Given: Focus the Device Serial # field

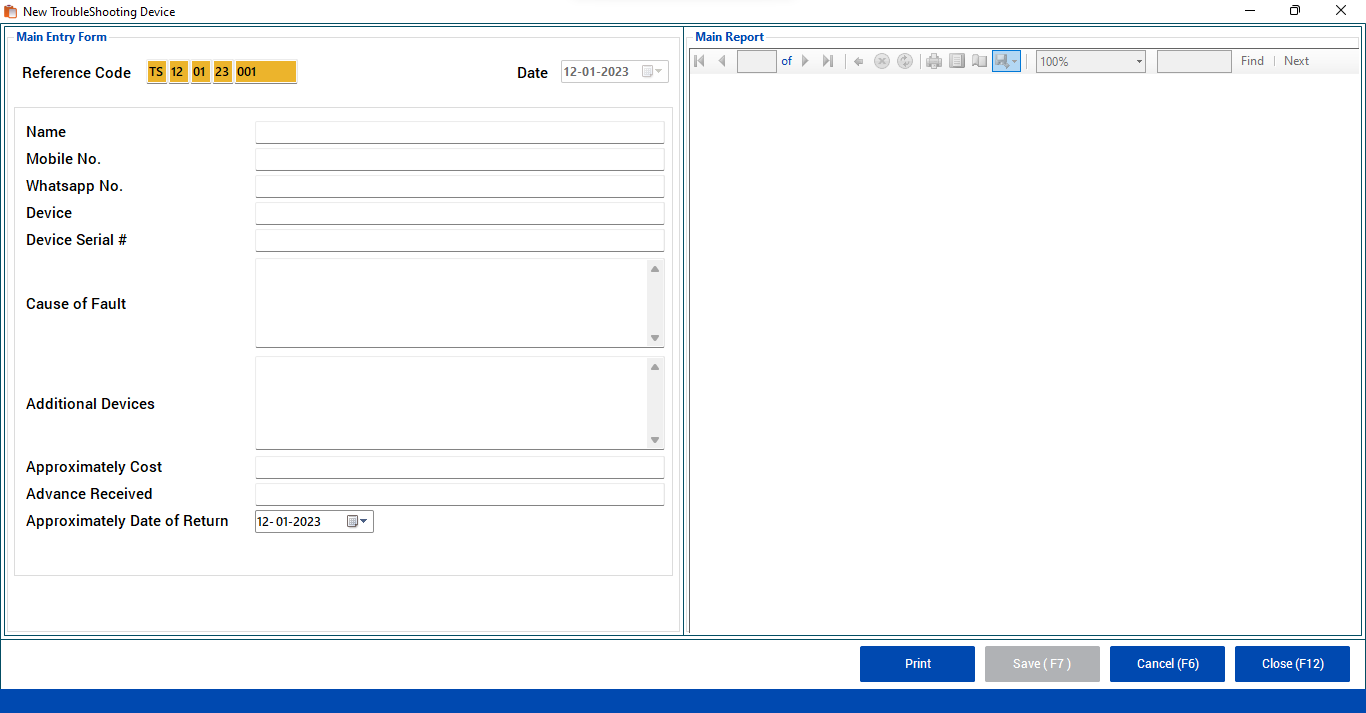Looking at the screenshot, I should click(459, 240).
